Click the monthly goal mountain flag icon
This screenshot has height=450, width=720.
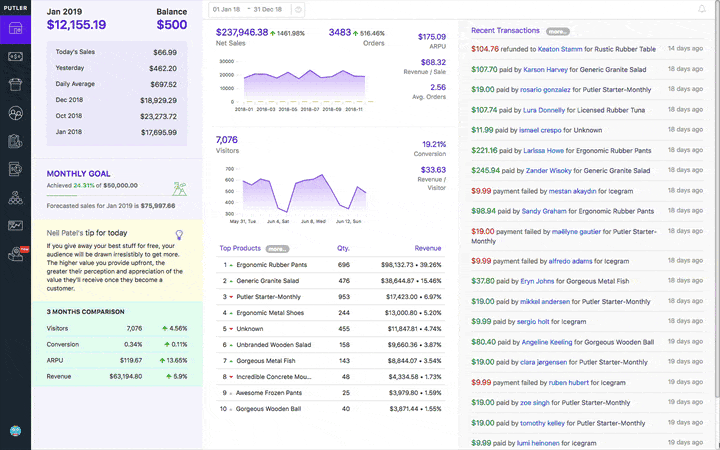point(179,187)
